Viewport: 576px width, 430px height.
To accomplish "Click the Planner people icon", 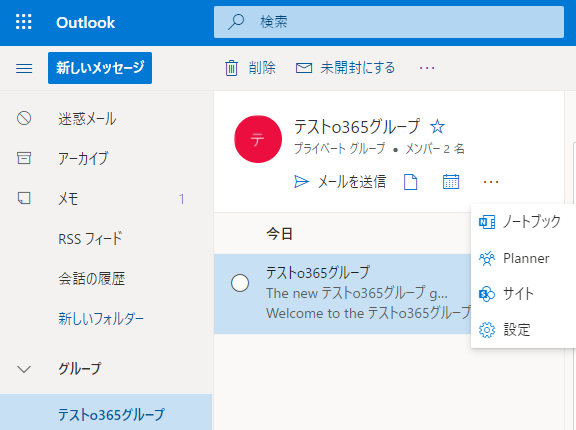I will [487, 258].
